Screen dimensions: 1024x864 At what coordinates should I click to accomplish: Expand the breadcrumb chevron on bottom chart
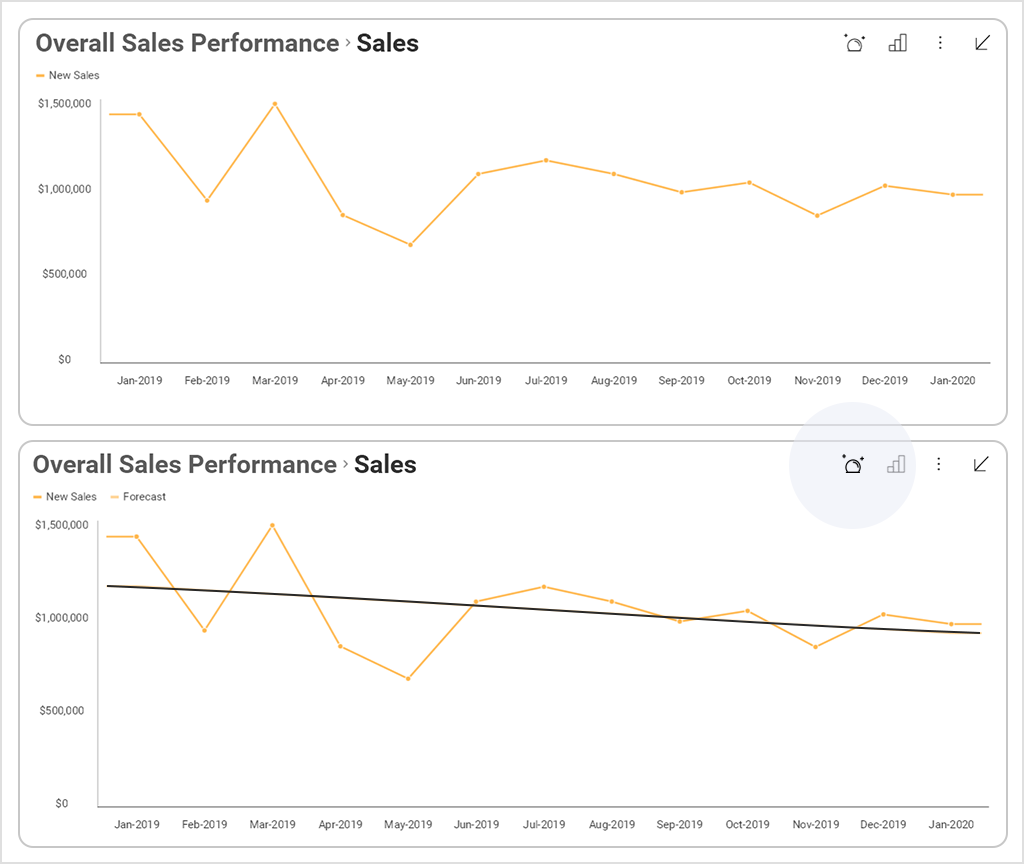click(x=346, y=464)
